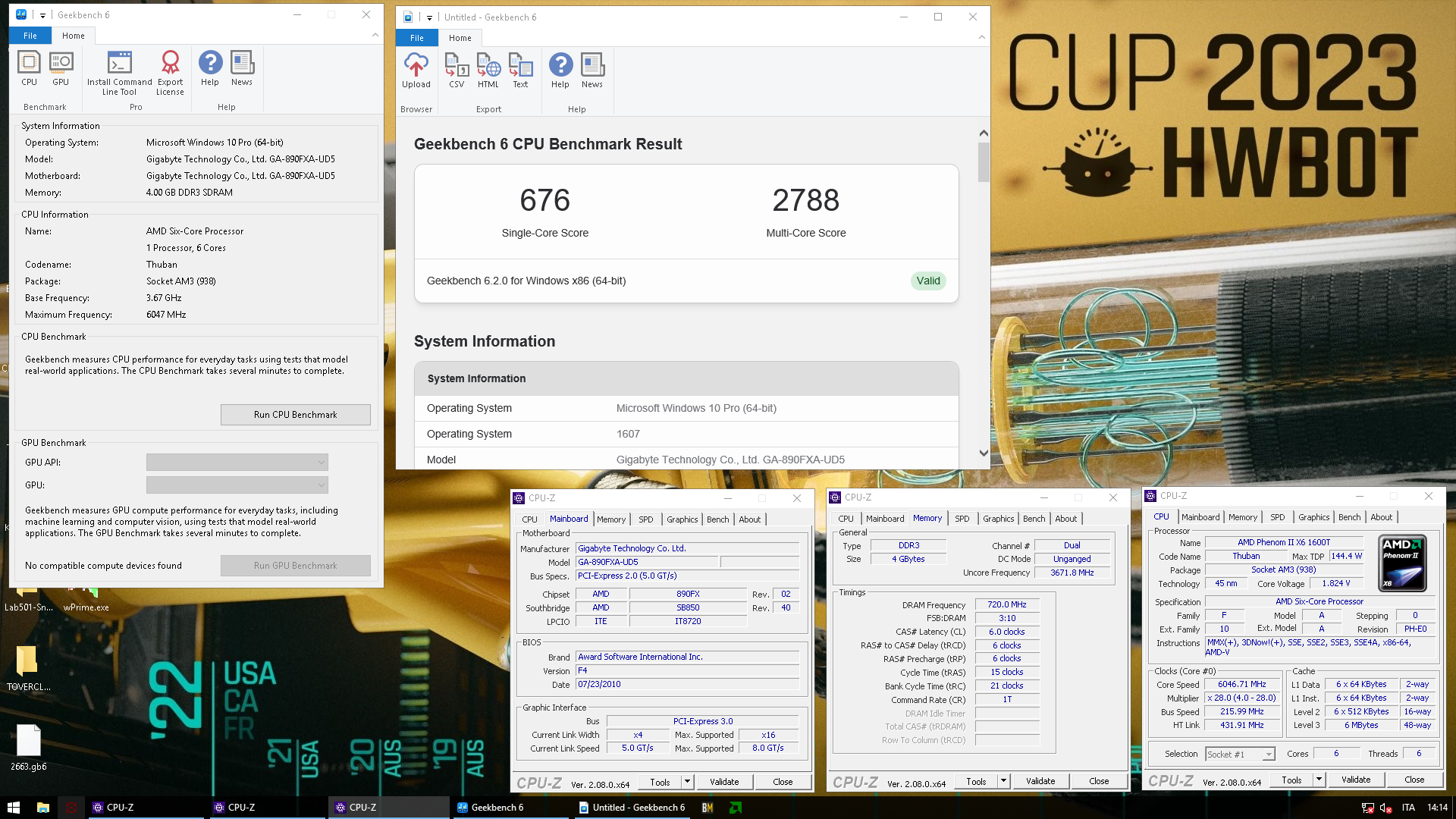Click the Untitled - Geekbench 6 taskbar button
The width and height of the screenshot is (1456, 819).
tap(632, 808)
